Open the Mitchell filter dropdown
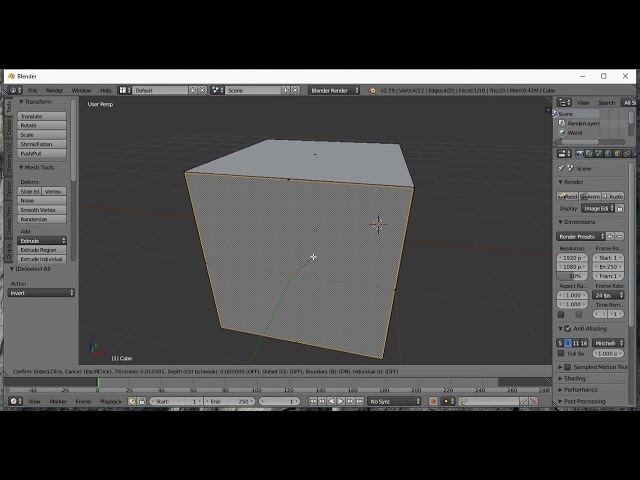 coord(608,343)
